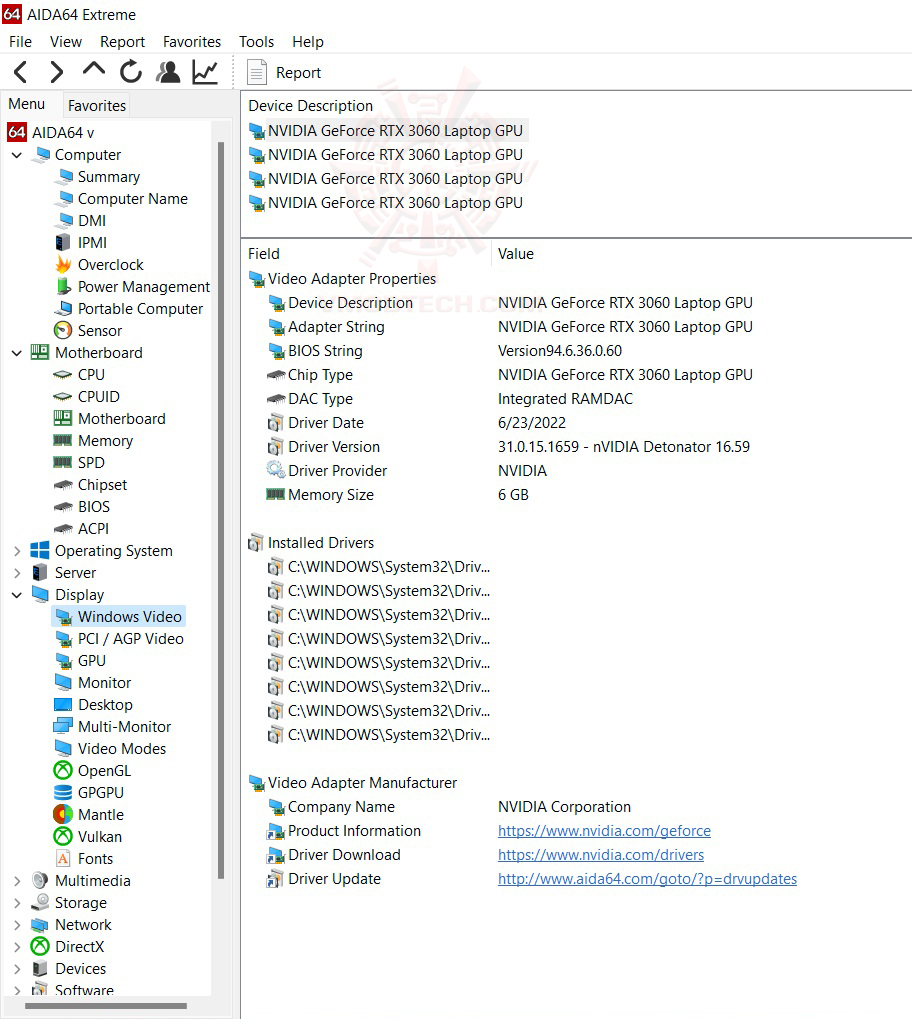Select the last NVIDIA GeForce device row
Viewport: 912px width, 1019px height.
coord(387,203)
